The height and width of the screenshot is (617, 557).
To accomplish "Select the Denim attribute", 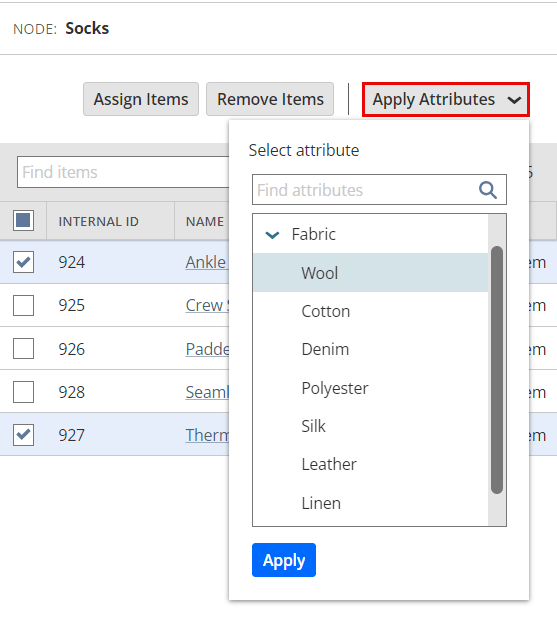I will pos(371,349).
